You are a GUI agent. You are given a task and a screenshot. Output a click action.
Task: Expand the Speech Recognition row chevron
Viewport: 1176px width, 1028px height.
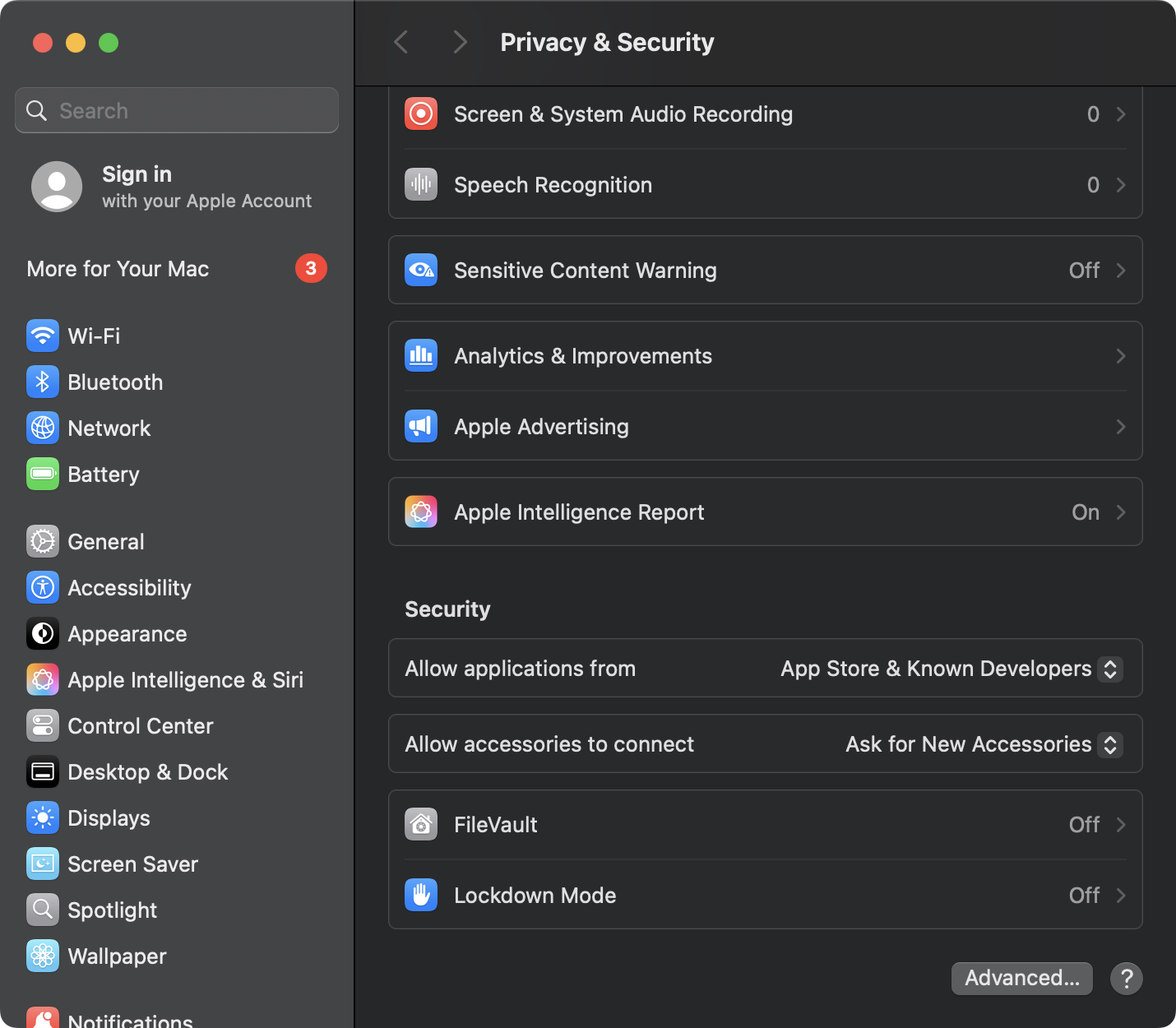(1121, 185)
